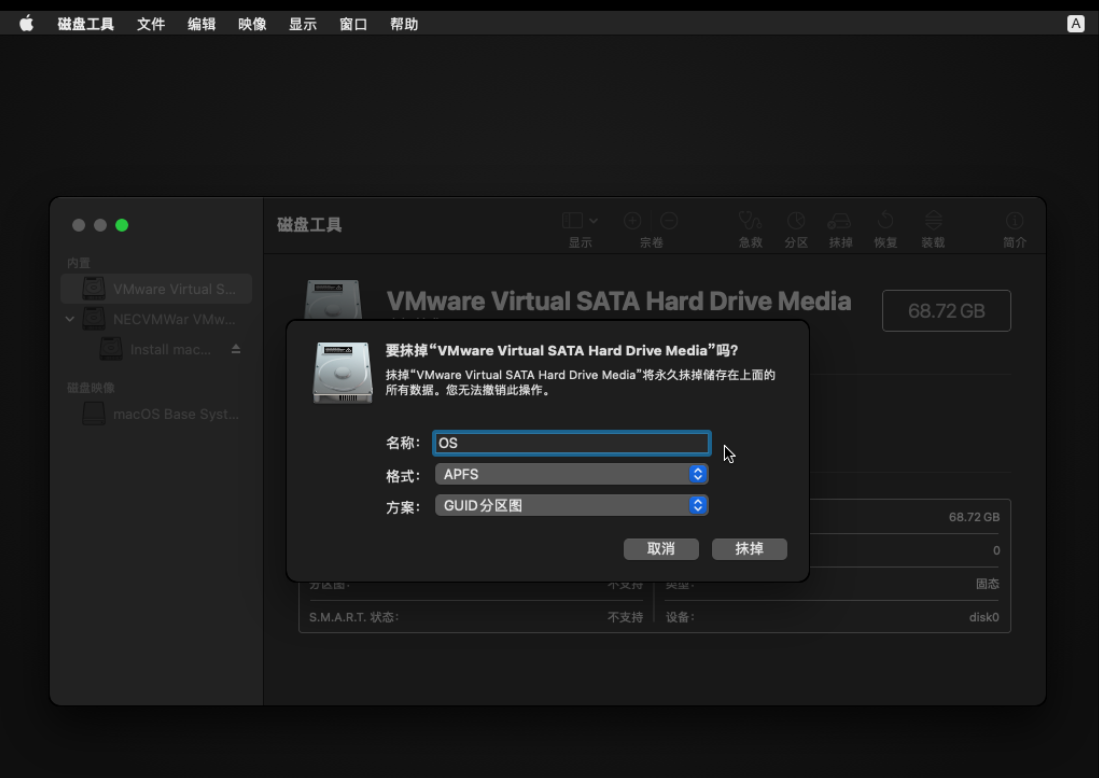Select the Install mac... volume

coord(156,349)
